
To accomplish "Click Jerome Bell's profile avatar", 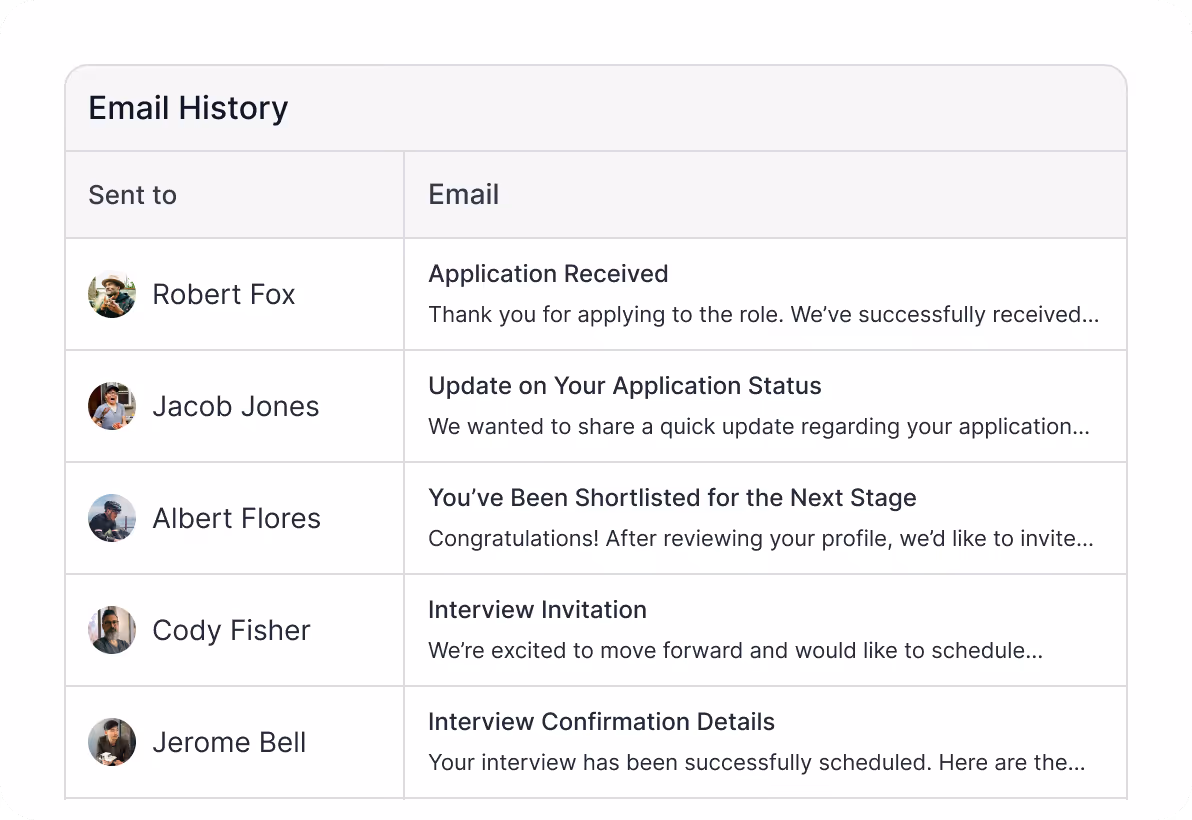I will 112,742.
